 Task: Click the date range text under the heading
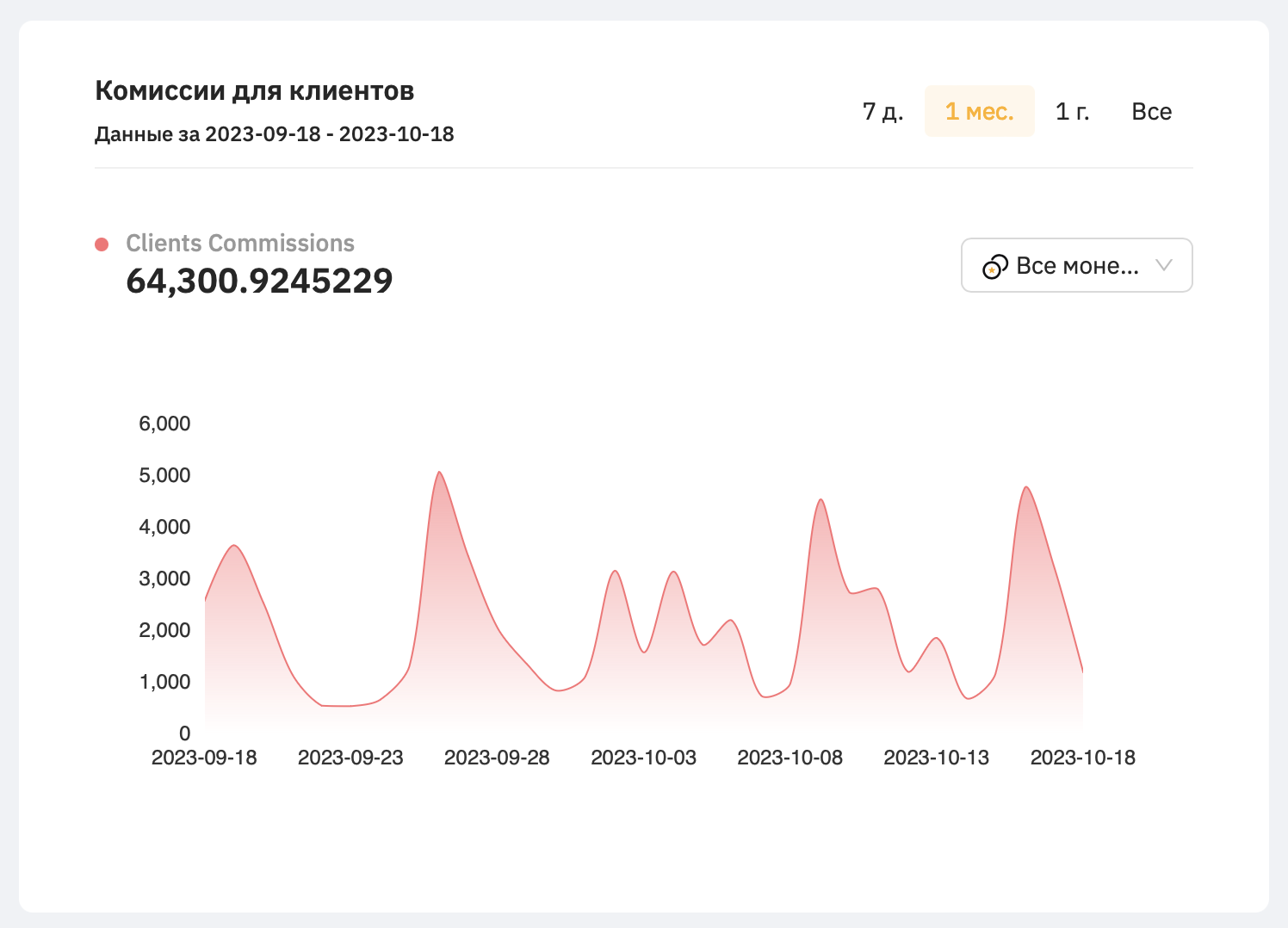tap(274, 134)
